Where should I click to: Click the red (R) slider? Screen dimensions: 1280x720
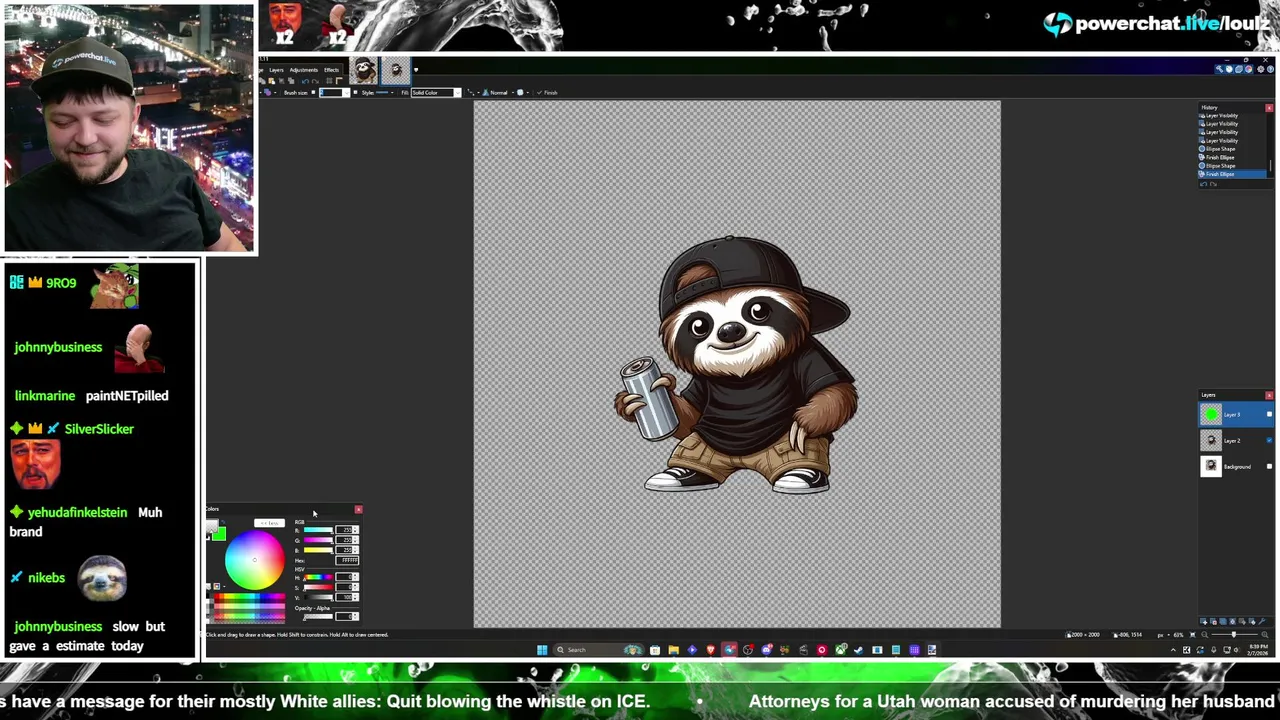318,530
